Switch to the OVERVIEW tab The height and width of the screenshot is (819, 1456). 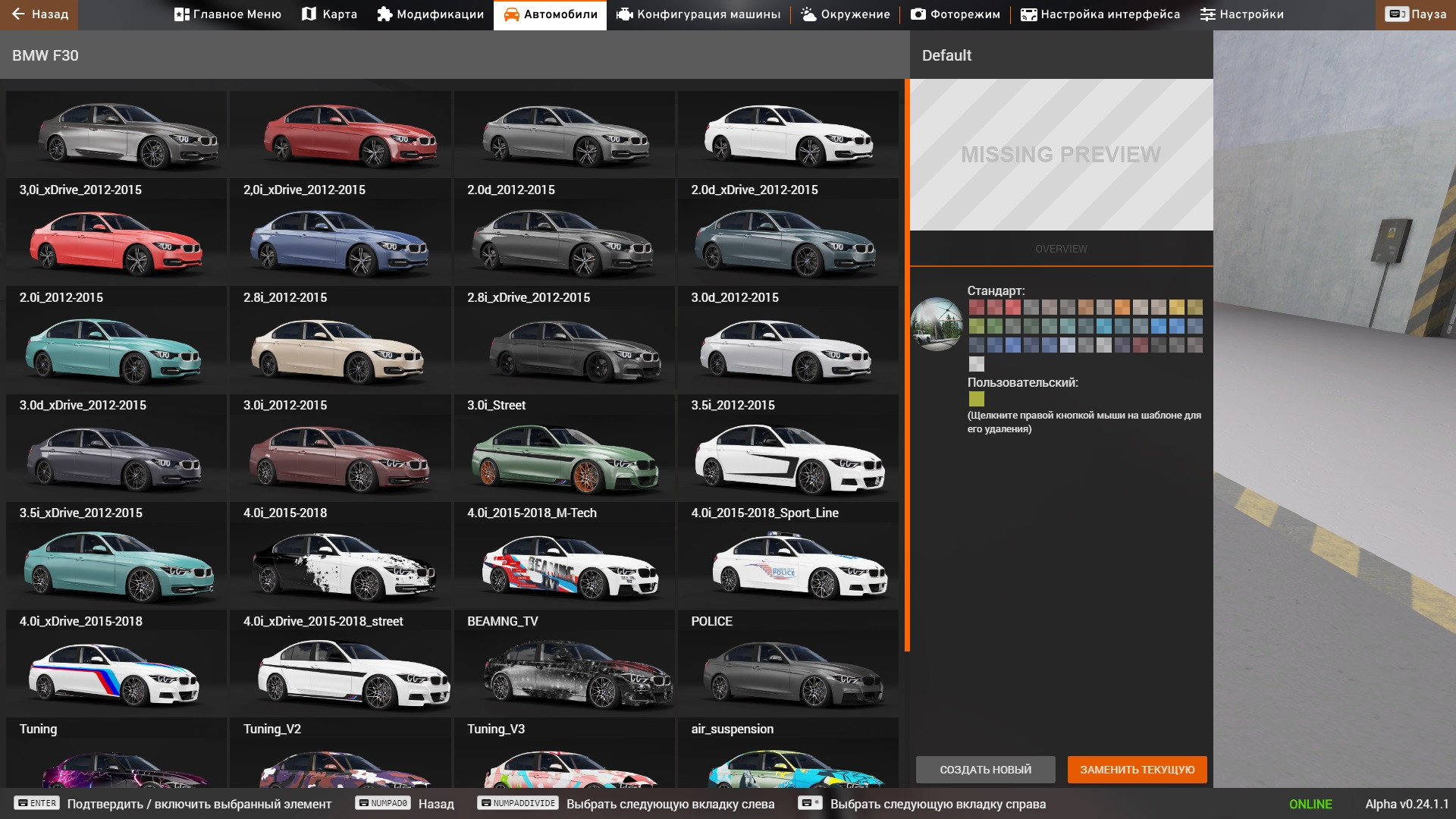[x=1062, y=248]
